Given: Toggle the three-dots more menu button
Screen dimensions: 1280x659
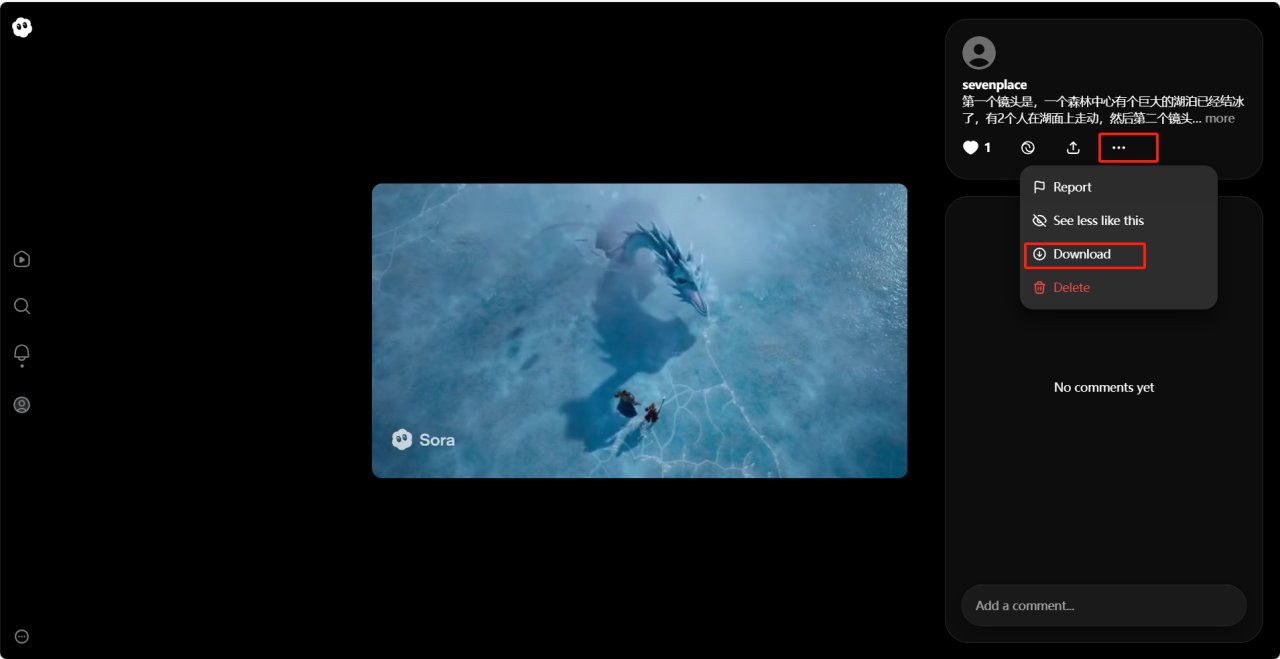Looking at the screenshot, I should pos(1119,148).
